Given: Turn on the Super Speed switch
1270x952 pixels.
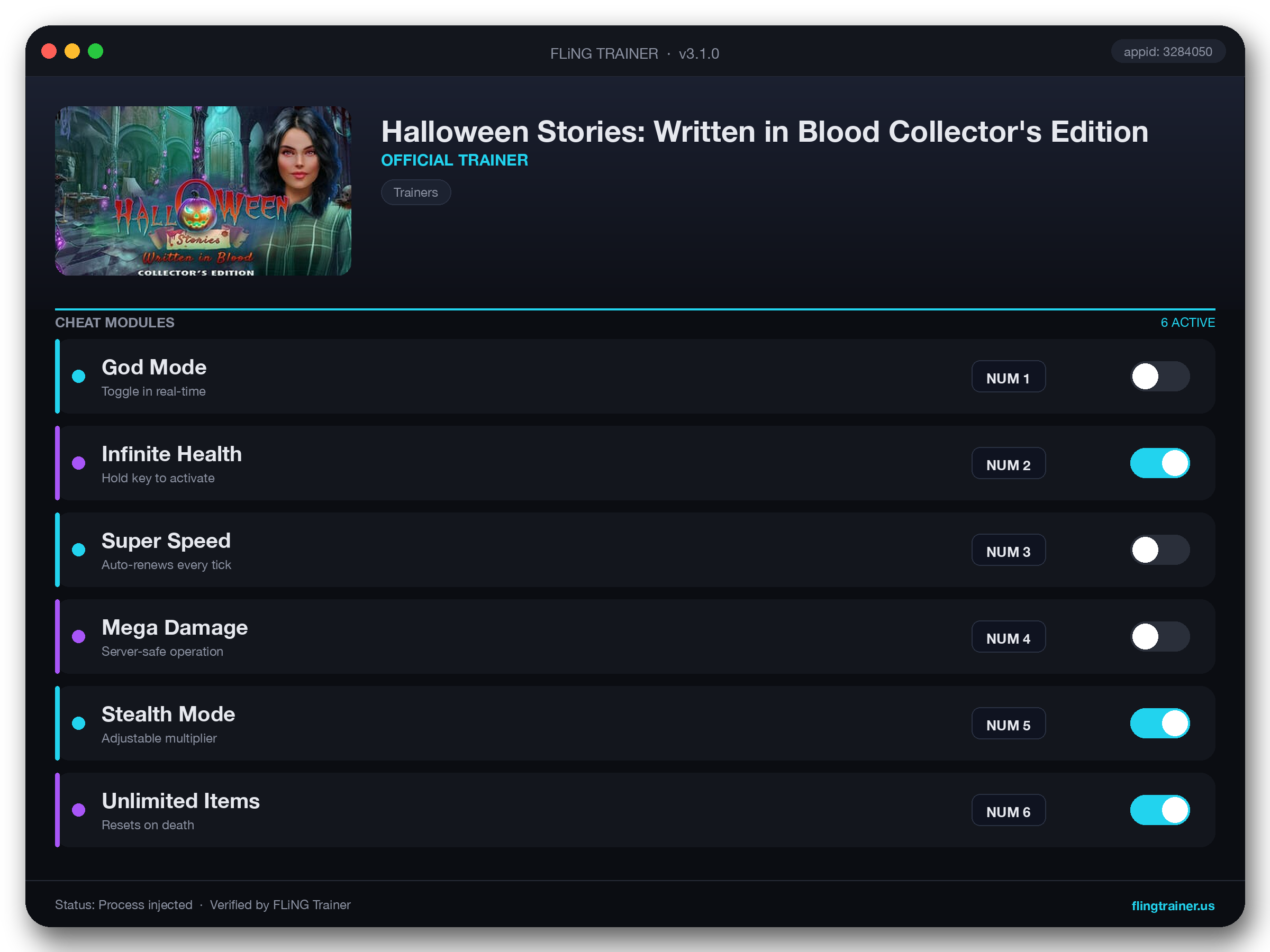Looking at the screenshot, I should (1160, 550).
